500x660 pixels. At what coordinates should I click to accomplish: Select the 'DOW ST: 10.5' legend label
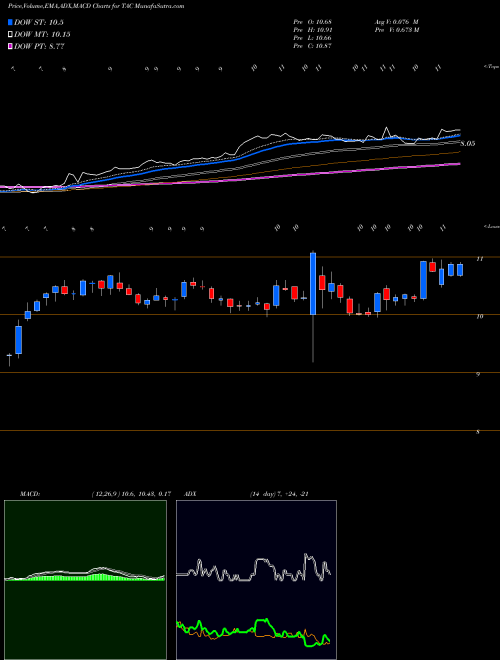[39, 22]
